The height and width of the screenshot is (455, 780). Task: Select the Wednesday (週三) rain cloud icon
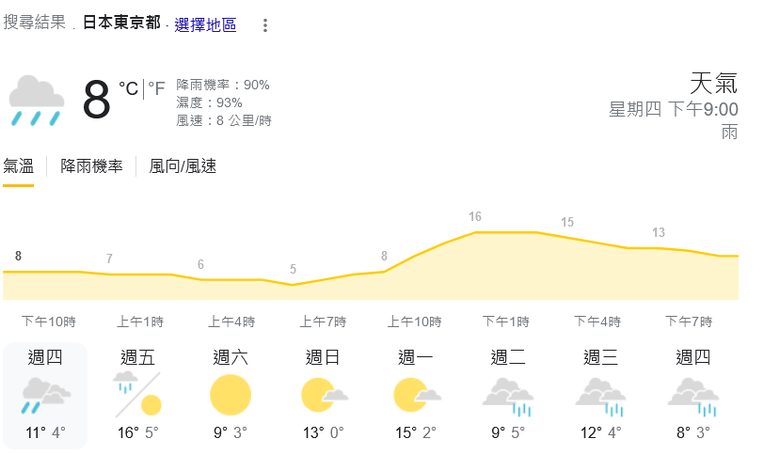point(600,396)
